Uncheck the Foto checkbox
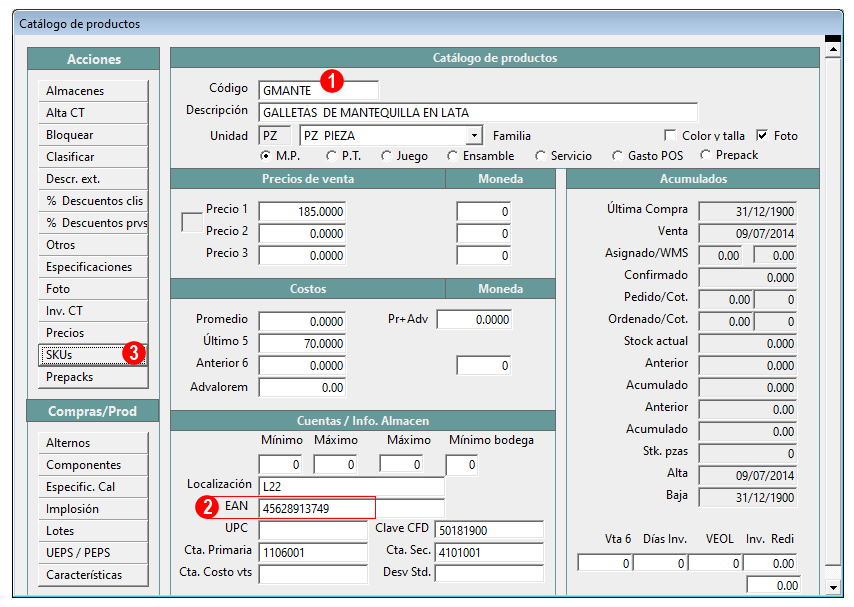The height and width of the screenshot is (607, 854). click(x=762, y=135)
